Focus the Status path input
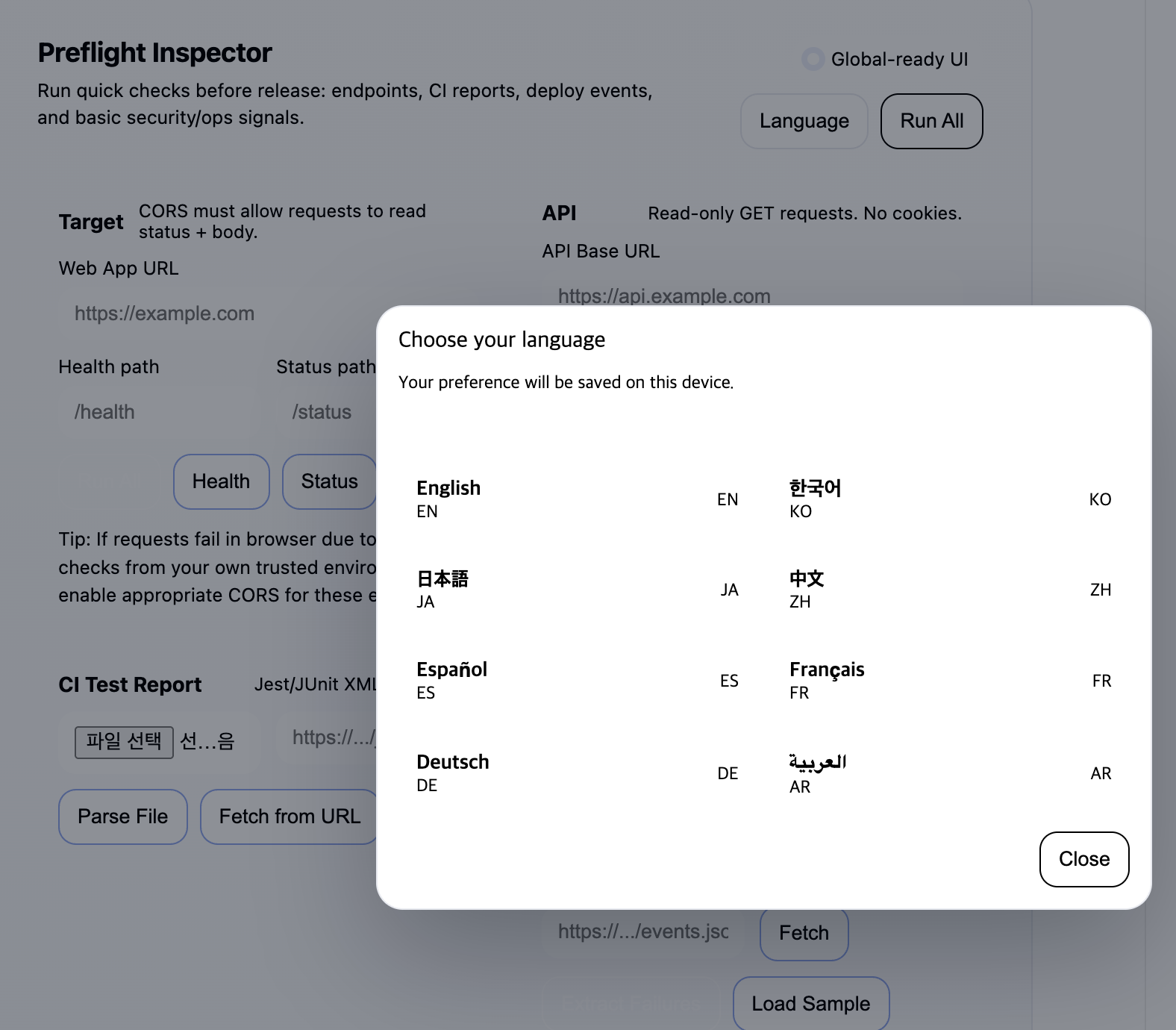The height and width of the screenshot is (1030, 1176). (x=327, y=412)
